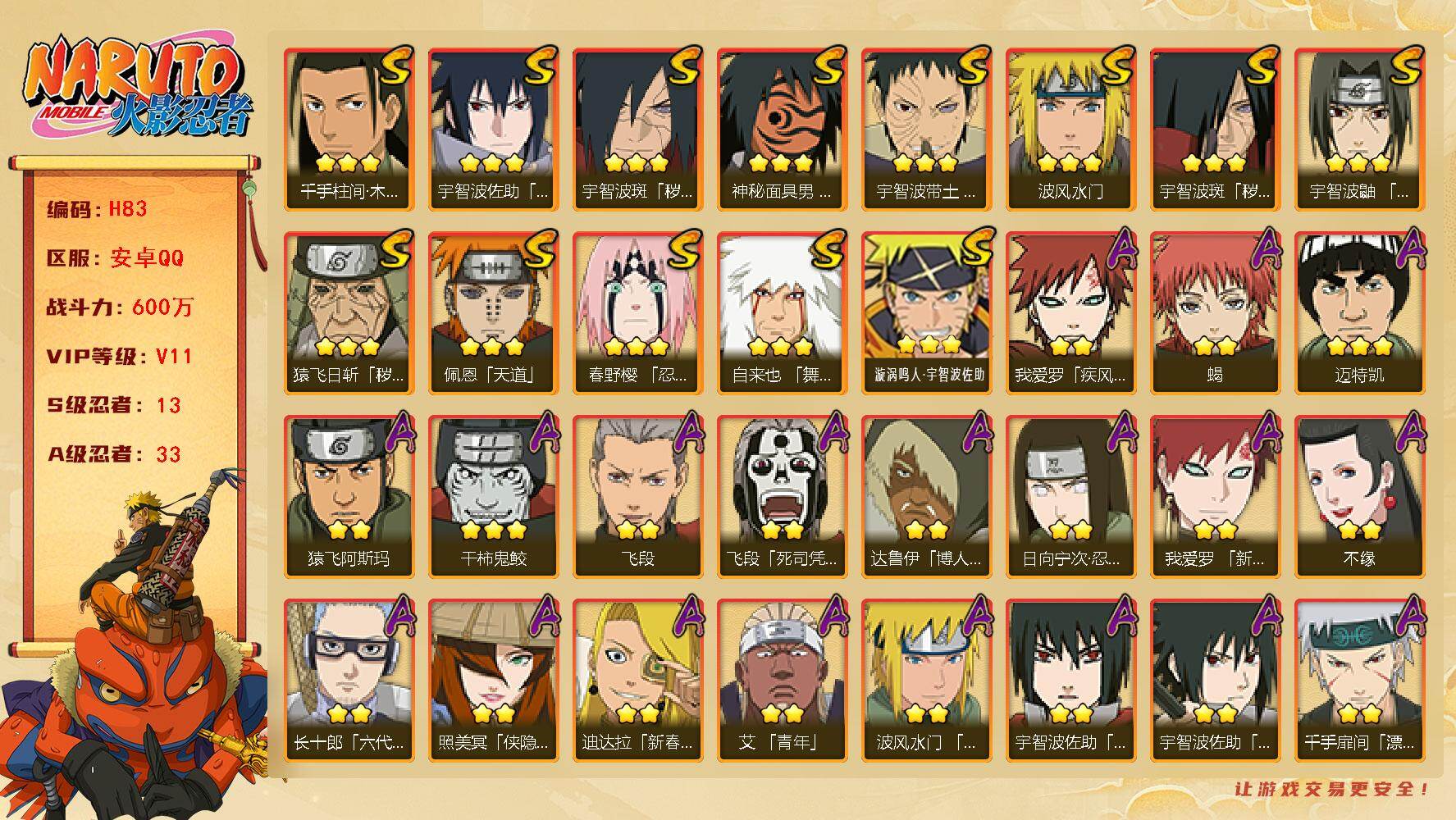Open the 干柿鬼鲛 character card
The height and width of the screenshot is (820, 1456).
point(494,497)
